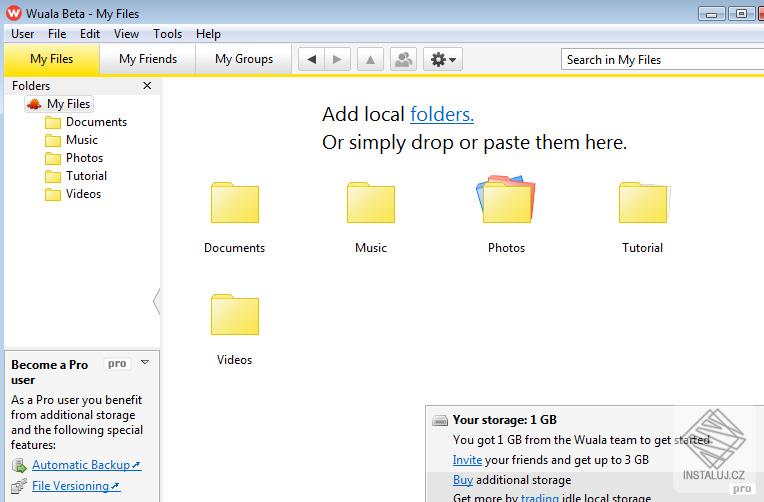Click the storage drive icon

point(440,420)
